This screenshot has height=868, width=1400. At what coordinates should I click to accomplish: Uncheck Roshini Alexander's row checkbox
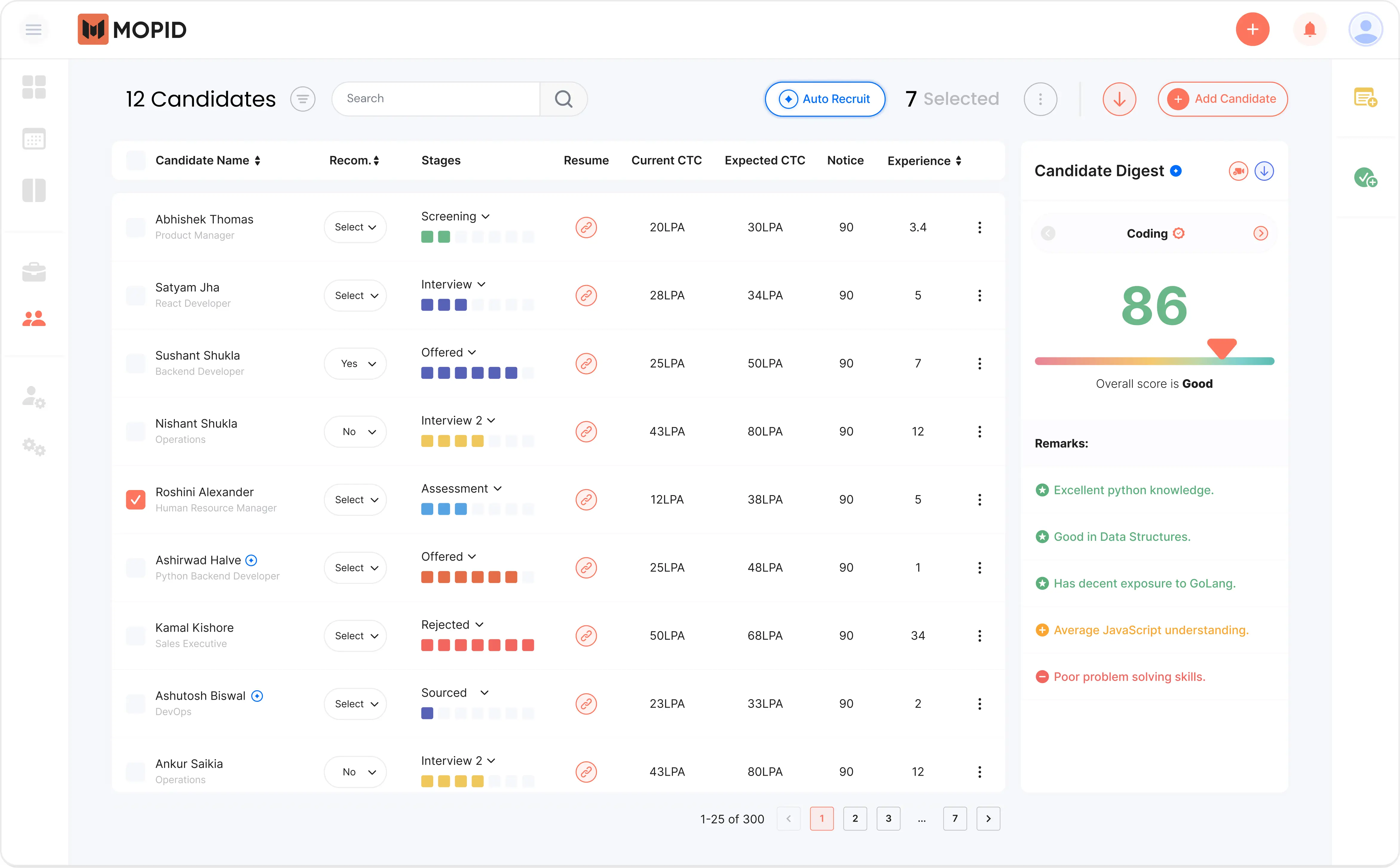tap(135, 500)
